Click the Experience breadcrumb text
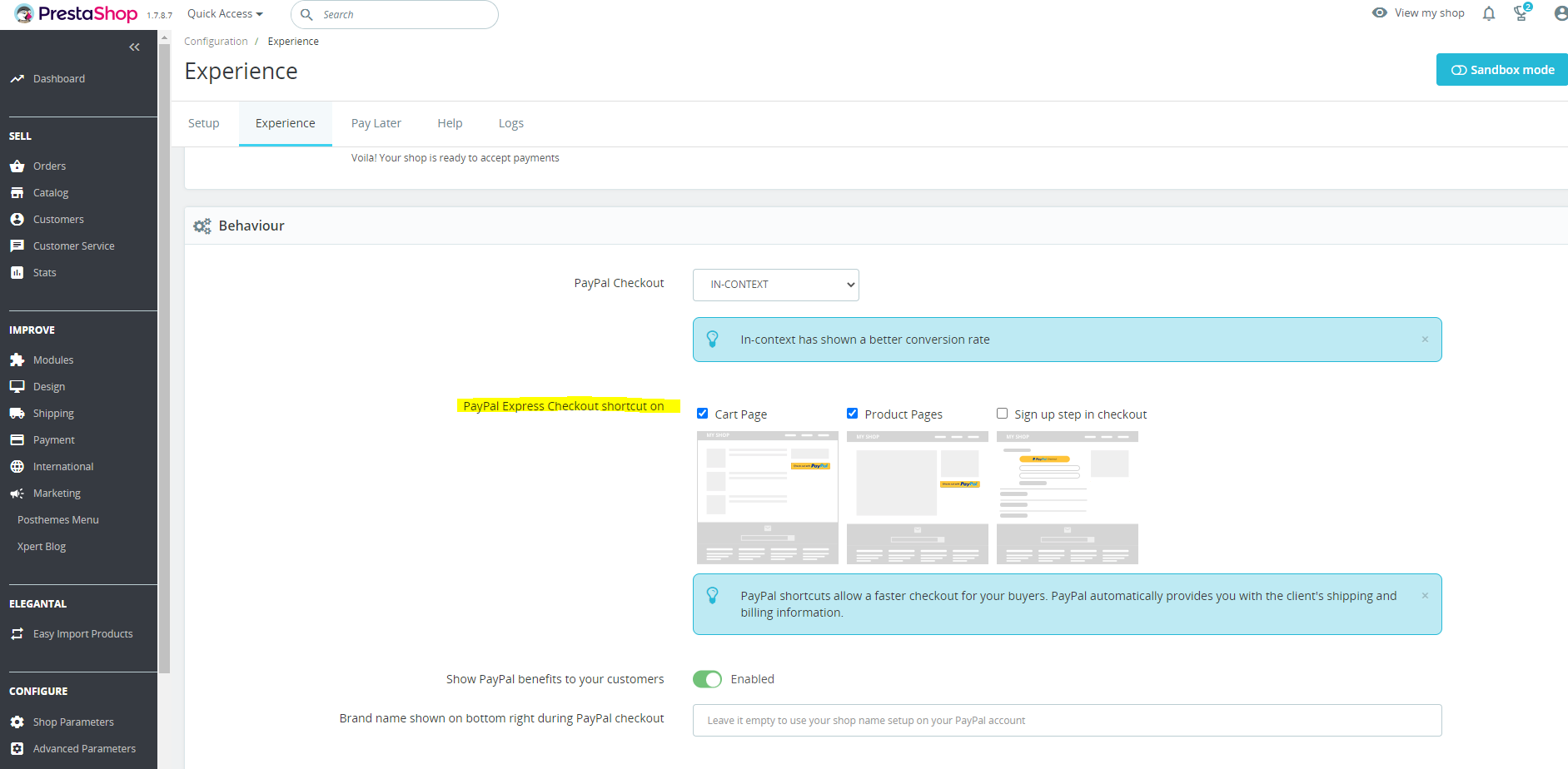 point(293,42)
